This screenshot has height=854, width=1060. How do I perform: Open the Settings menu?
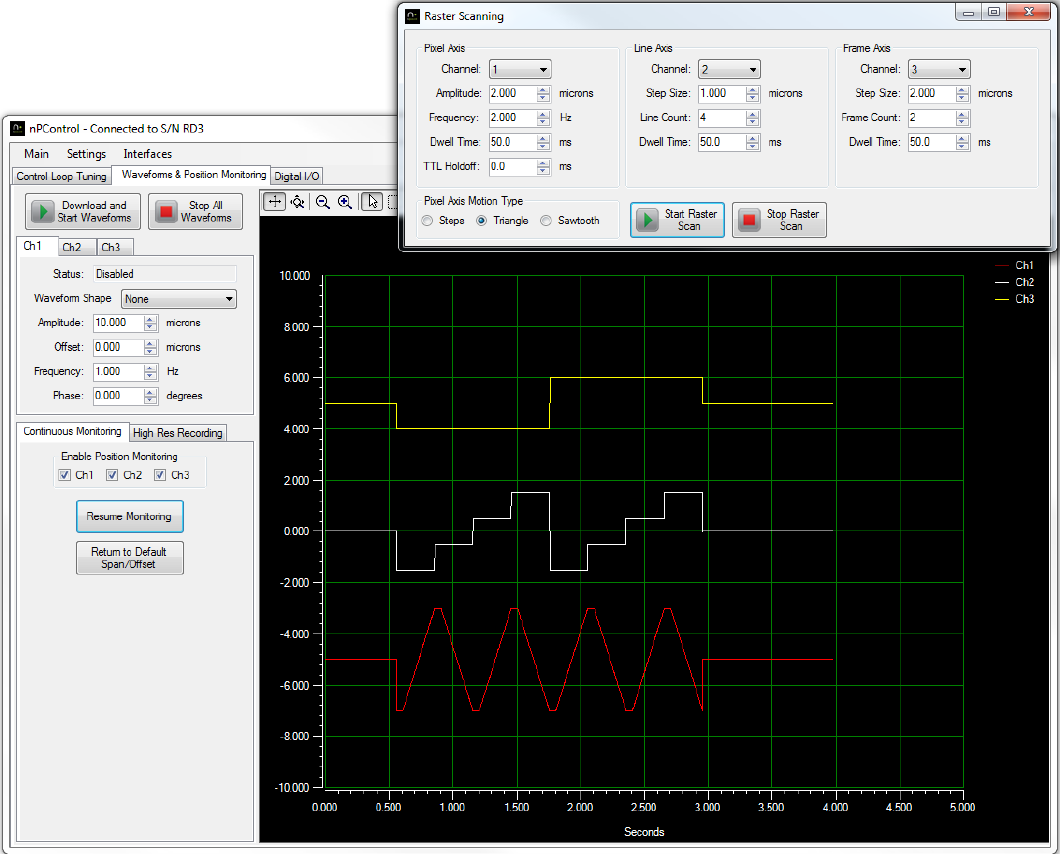86,154
